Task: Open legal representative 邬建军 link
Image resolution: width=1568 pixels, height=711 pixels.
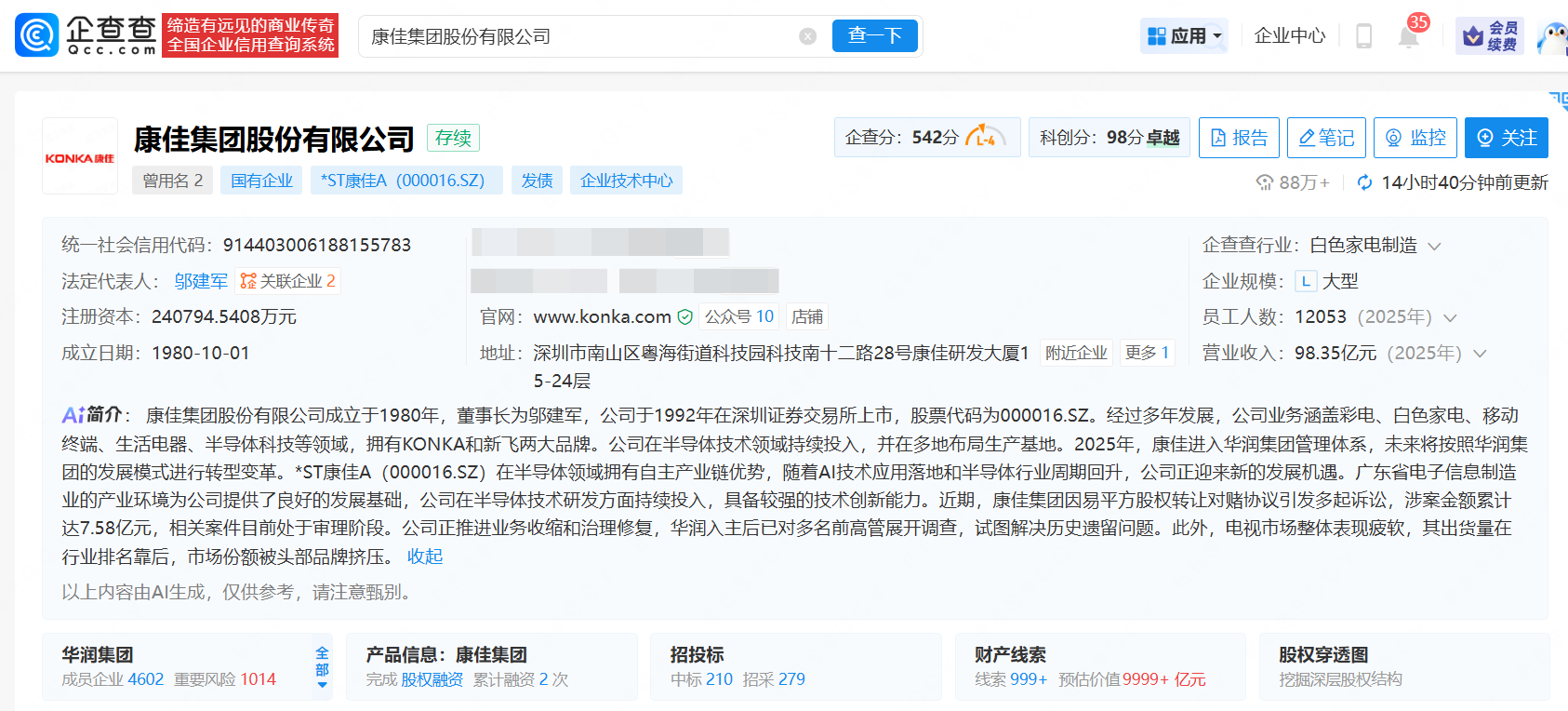Action: [201, 281]
